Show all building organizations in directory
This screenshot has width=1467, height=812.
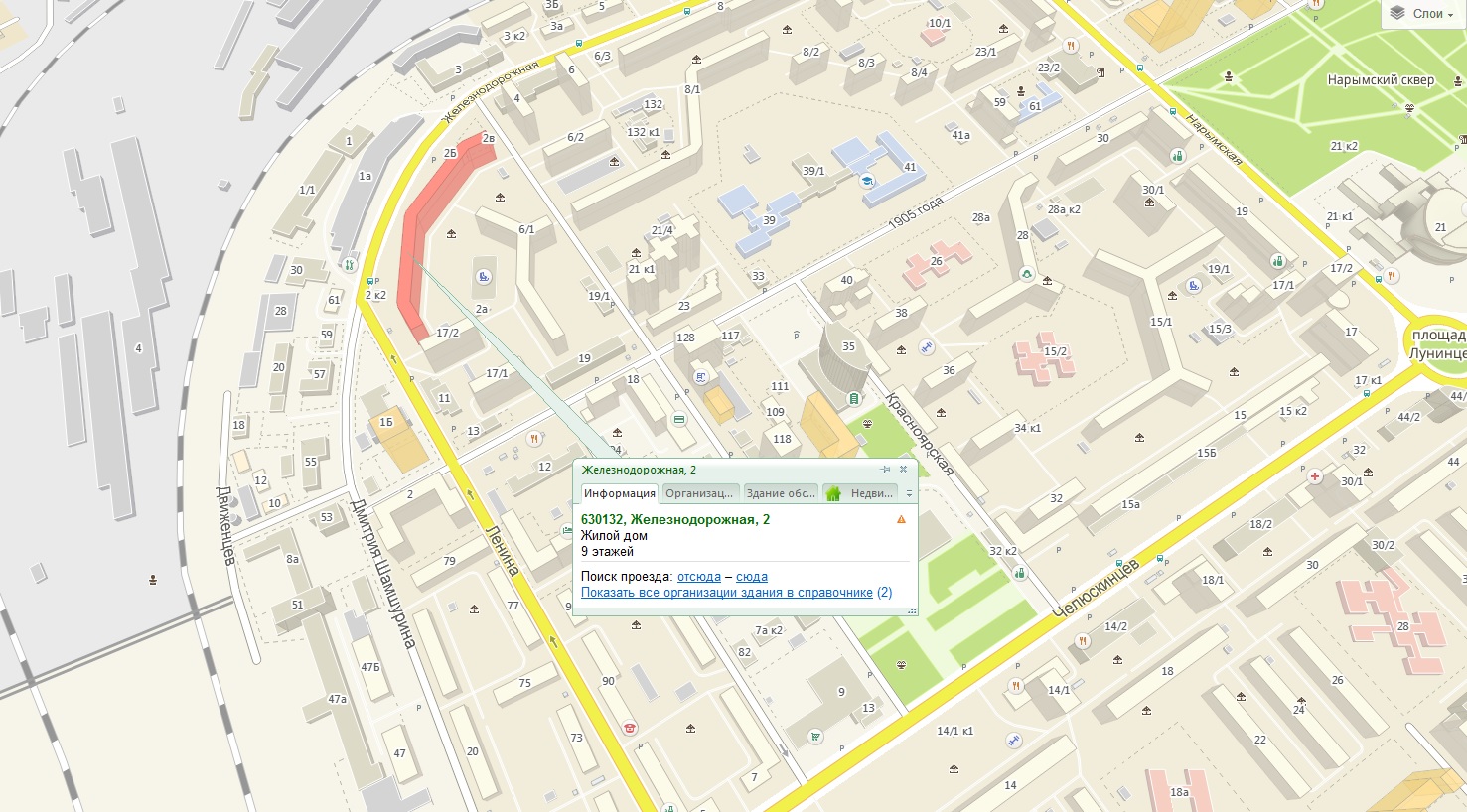(x=727, y=593)
